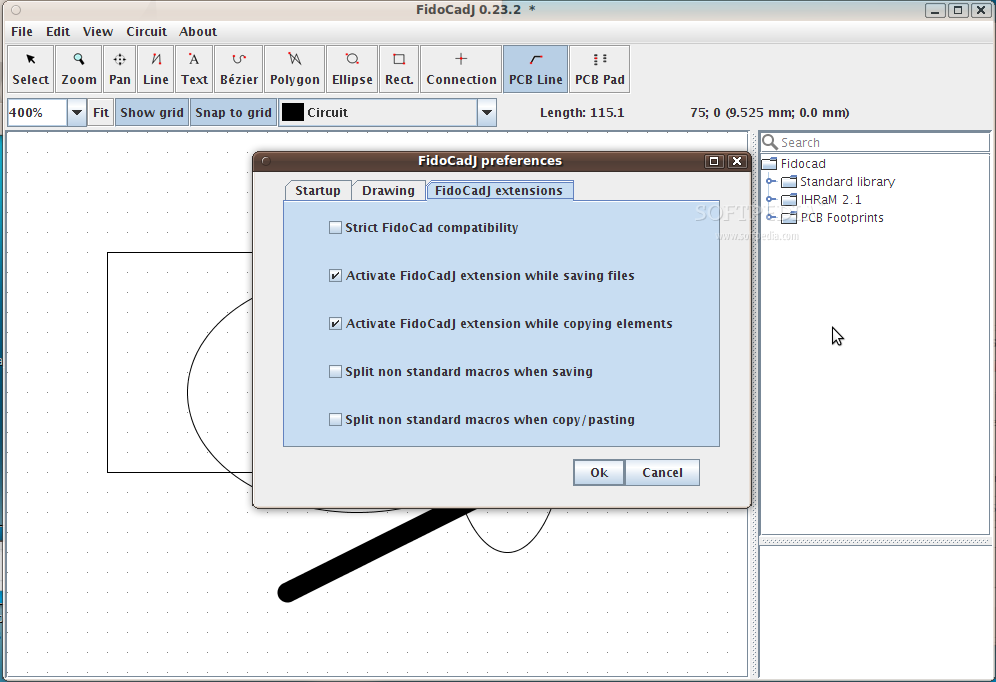Image resolution: width=996 pixels, height=682 pixels.
Task: Expand the PCB Footprints tree node
Action: 771,217
